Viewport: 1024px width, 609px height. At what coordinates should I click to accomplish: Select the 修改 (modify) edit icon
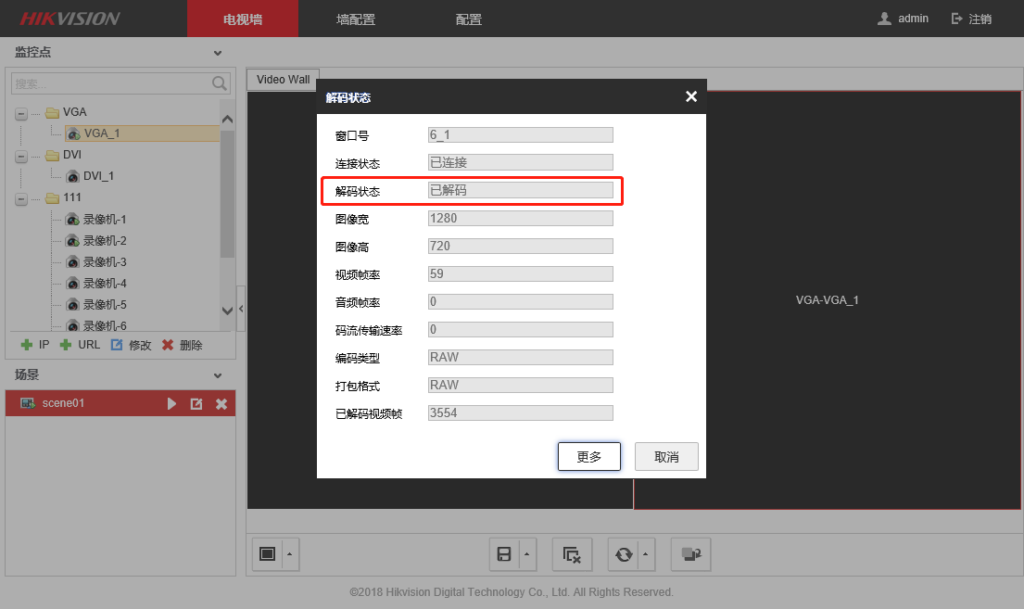coord(117,345)
